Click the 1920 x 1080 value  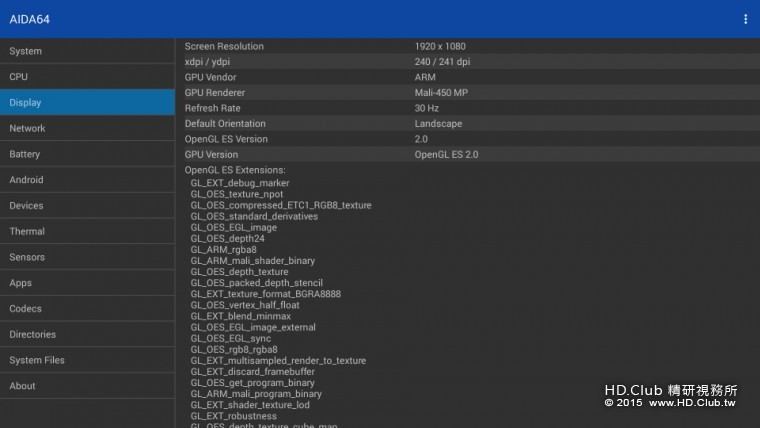click(440, 46)
